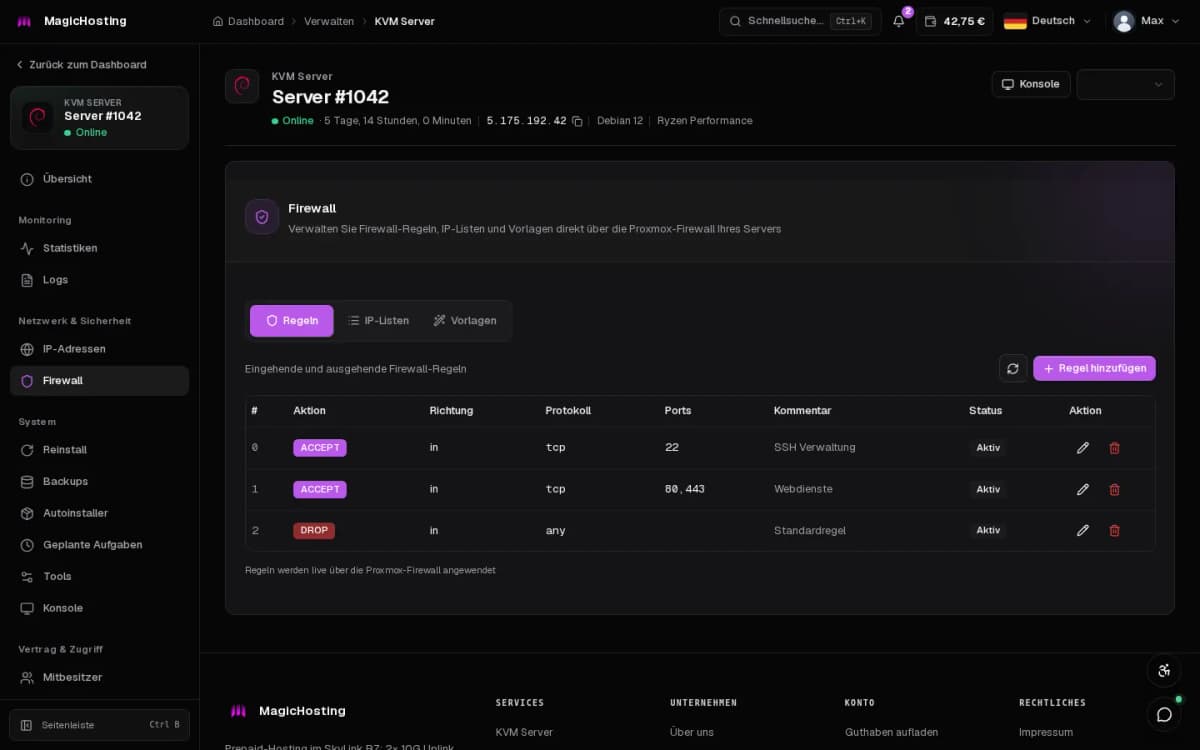Click the Server #1042 sidebar card

click(99, 118)
